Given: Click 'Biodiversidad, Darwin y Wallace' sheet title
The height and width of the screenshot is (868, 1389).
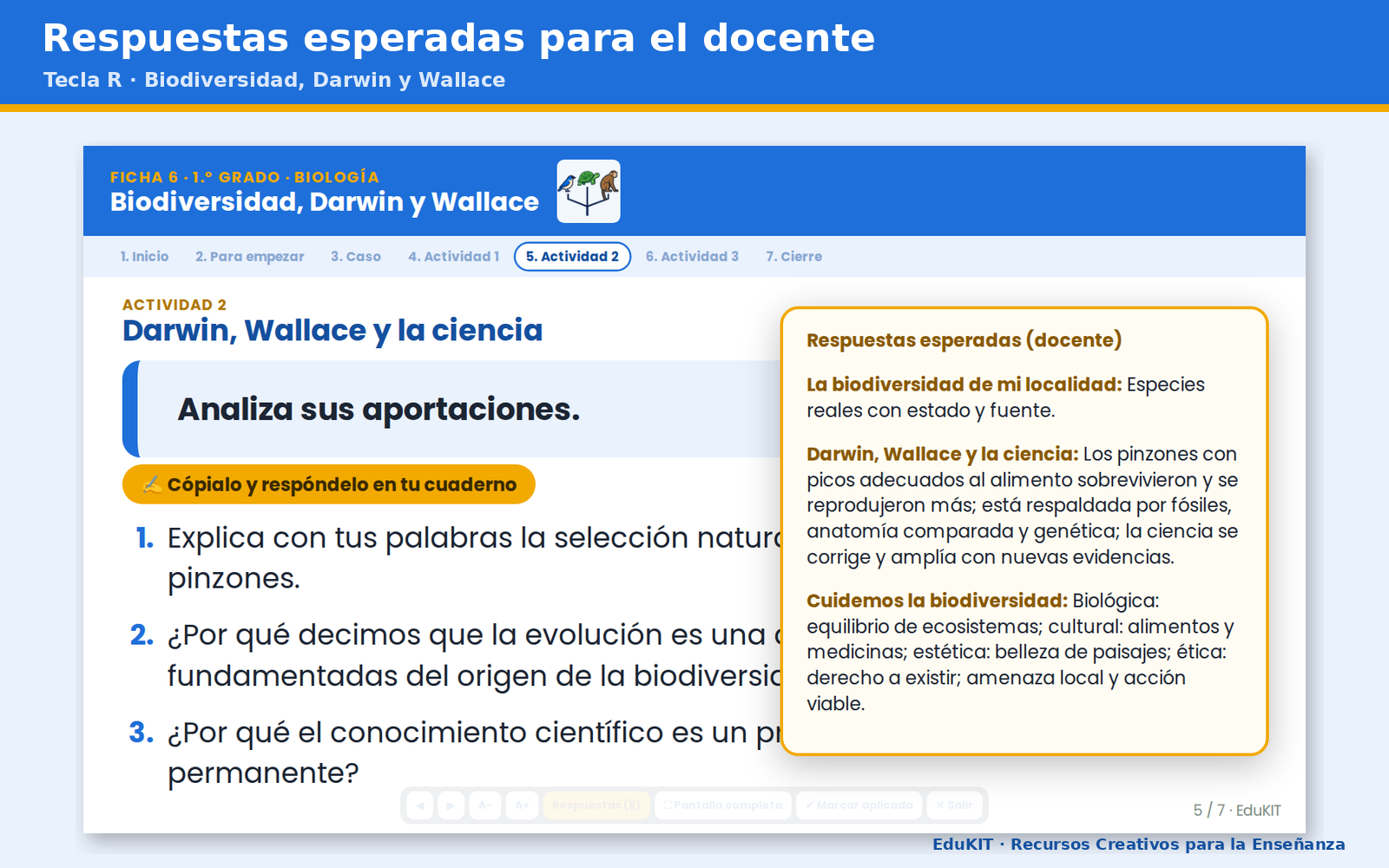Looking at the screenshot, I should (325, 202).
